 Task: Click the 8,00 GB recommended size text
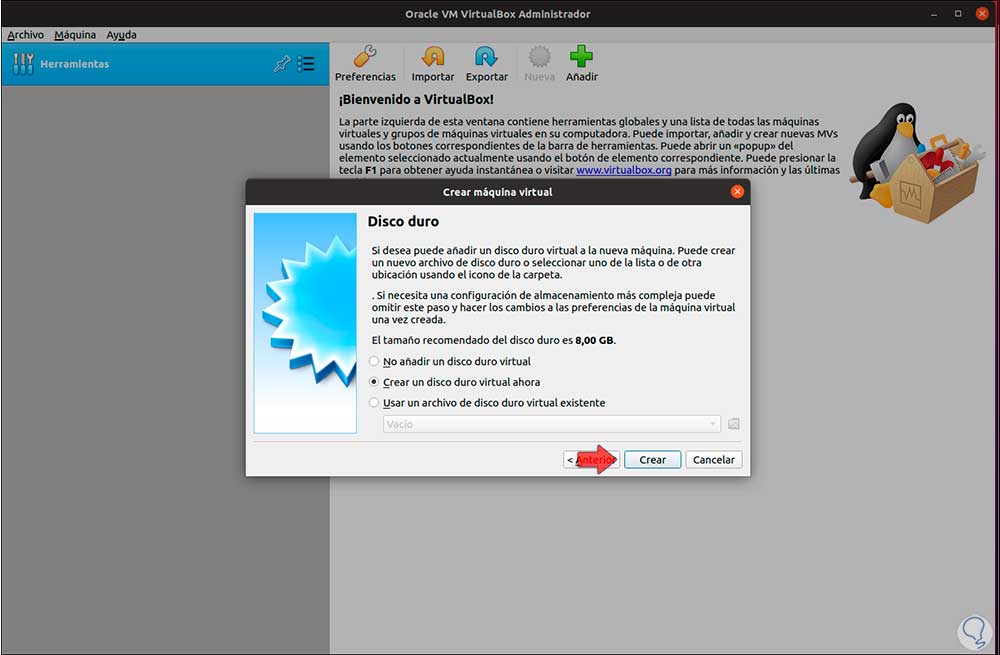tap(594, 341)
